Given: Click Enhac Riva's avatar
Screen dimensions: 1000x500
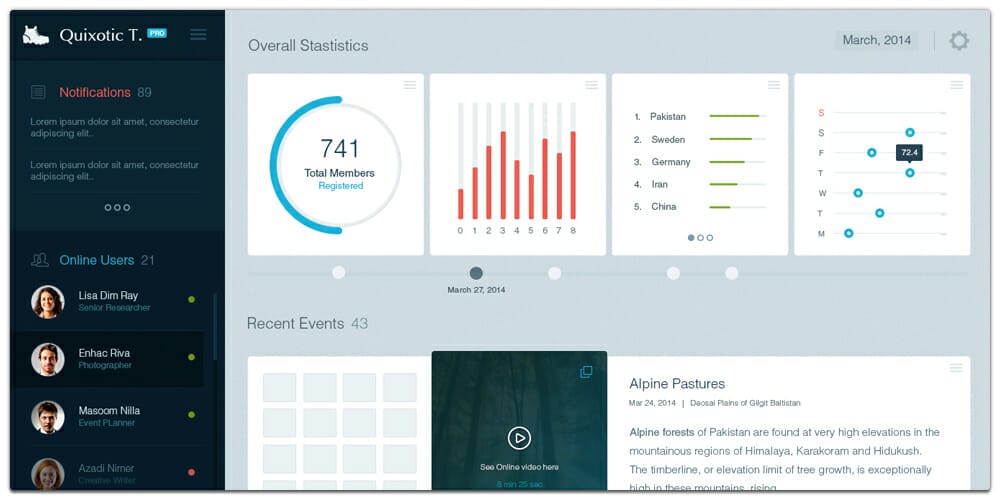Looking at the screenshot, I should click(48, 359).
